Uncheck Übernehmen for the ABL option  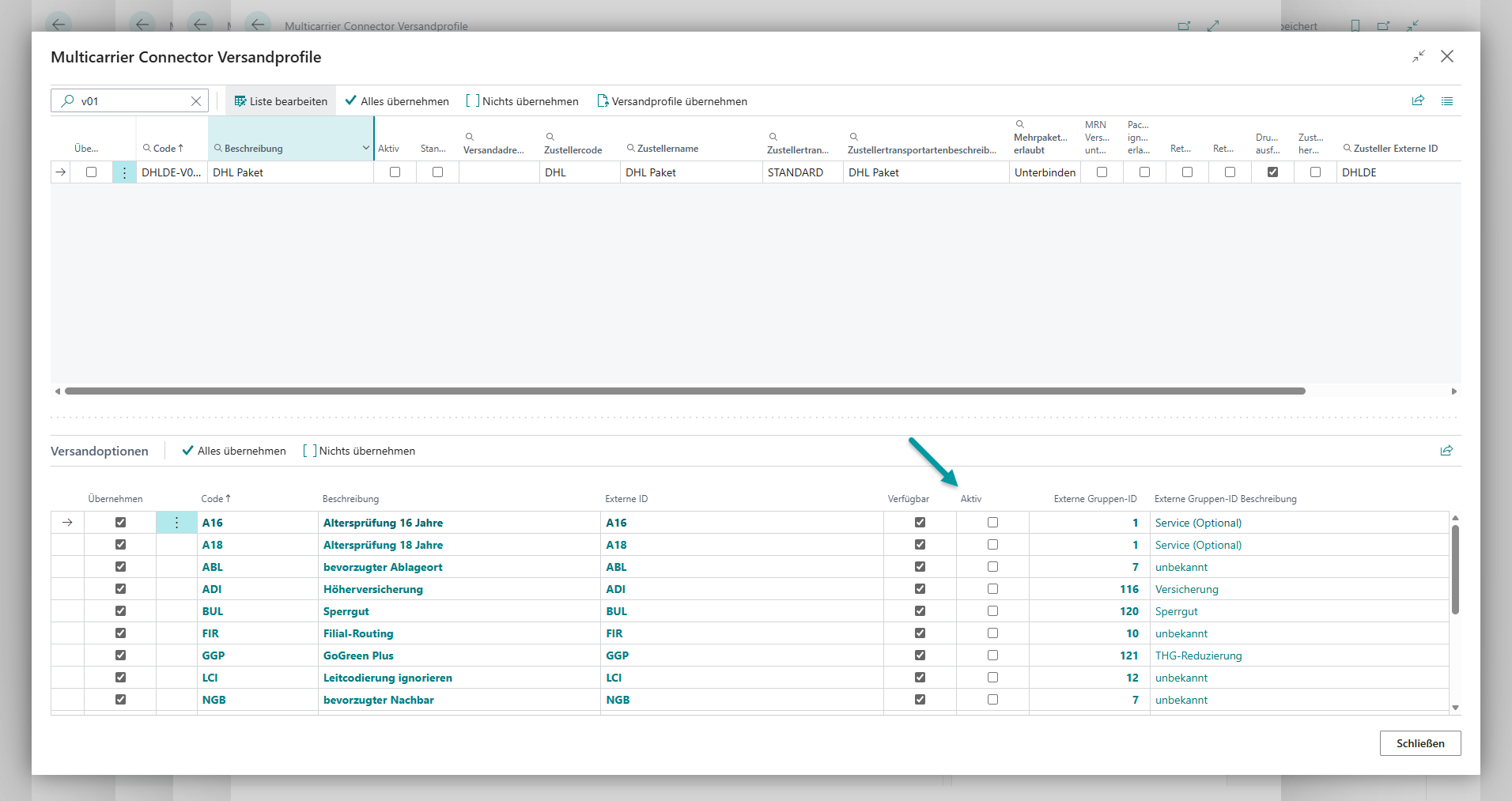[x=120, y=567]
